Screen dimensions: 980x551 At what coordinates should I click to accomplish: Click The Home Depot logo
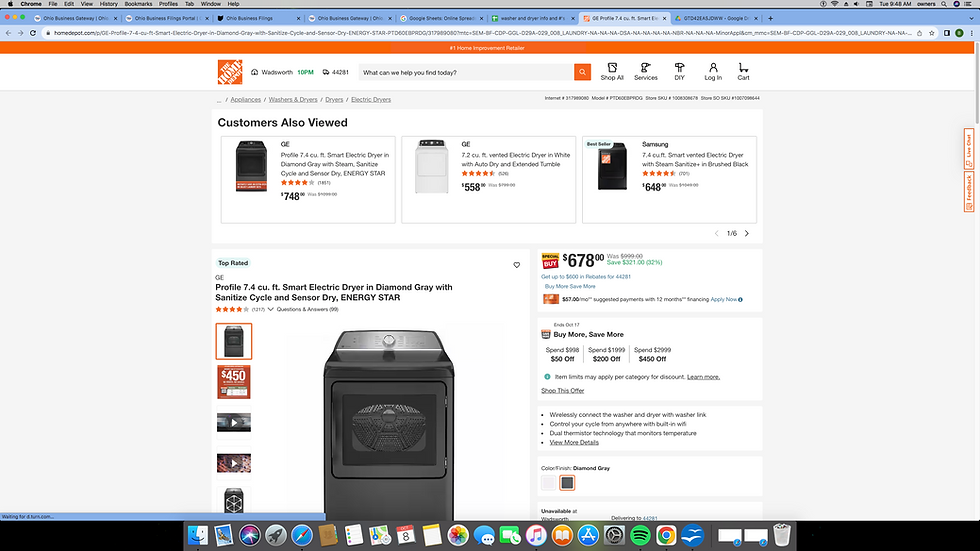(230, 72)
